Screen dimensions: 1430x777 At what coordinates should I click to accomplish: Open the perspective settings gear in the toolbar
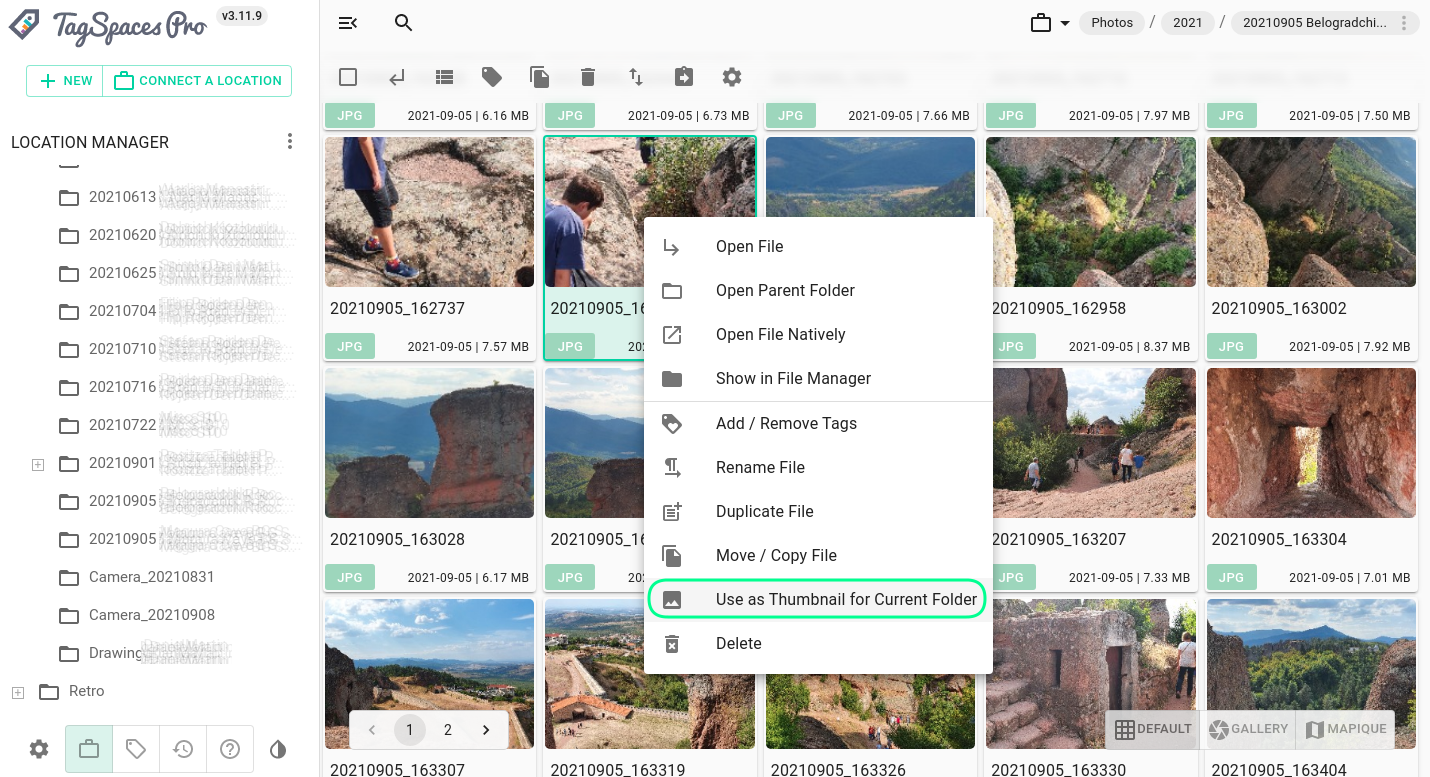(x=731, y=76)
